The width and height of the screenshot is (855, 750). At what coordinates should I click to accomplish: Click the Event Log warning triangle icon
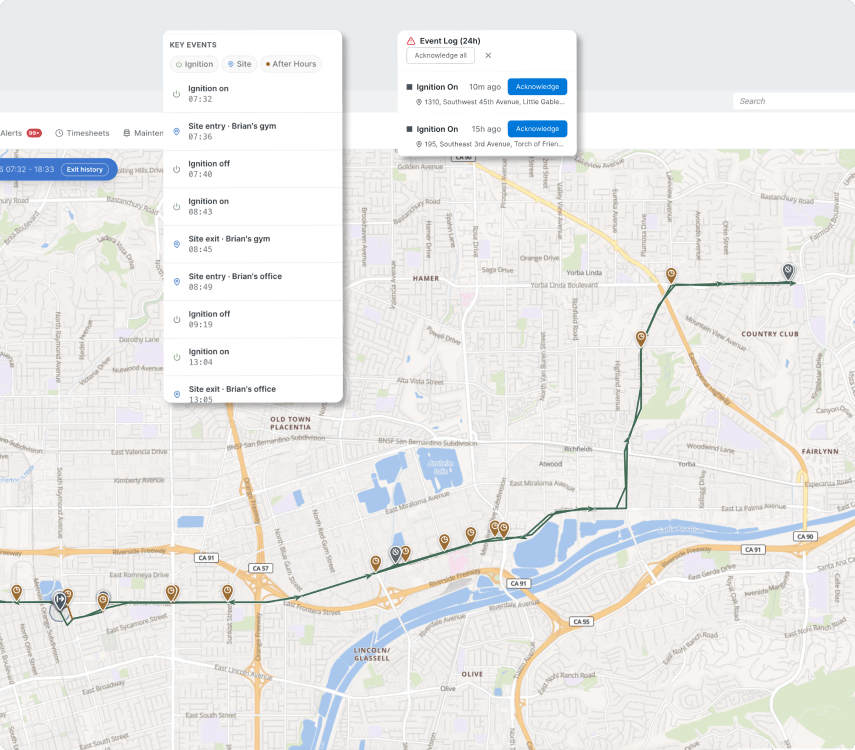411,41
